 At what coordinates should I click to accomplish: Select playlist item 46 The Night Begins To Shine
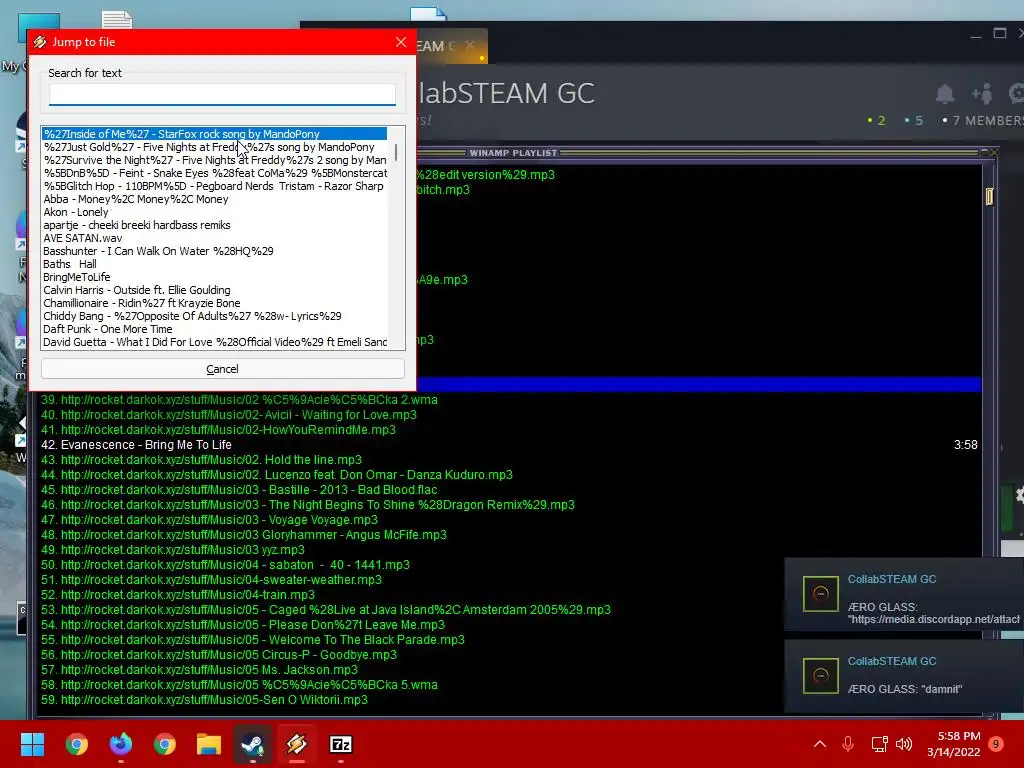pyautogui.click(x=509, y=505)
